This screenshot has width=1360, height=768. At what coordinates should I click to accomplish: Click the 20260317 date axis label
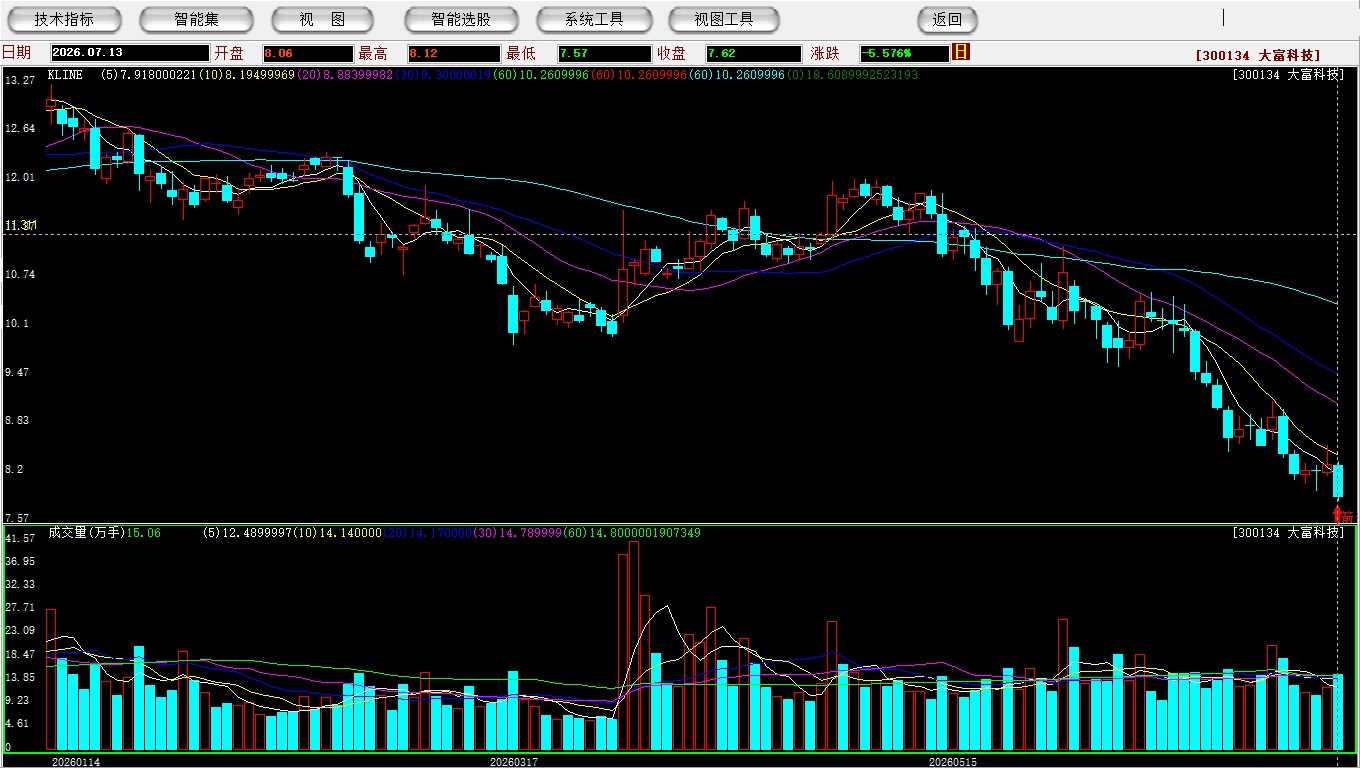pyautogui.click(x=514, y=762)
